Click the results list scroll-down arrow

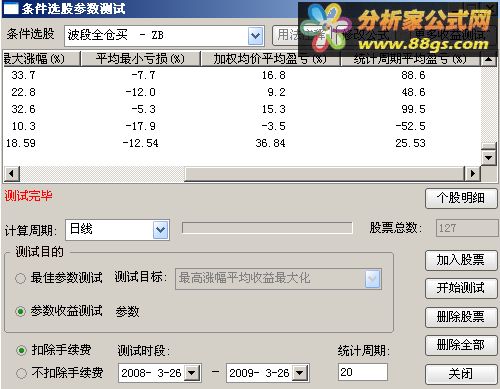[x=488, y=158]
